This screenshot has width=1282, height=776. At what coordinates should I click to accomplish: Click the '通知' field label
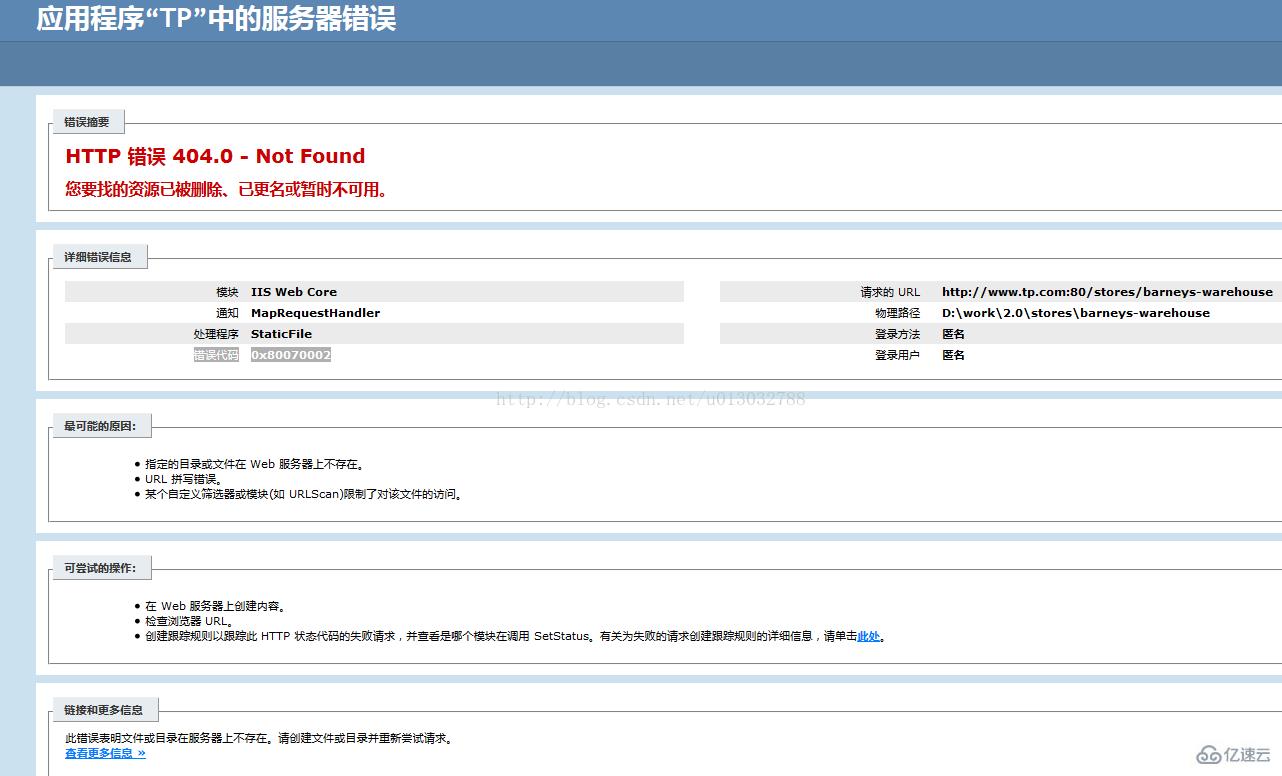click(227, 313)
